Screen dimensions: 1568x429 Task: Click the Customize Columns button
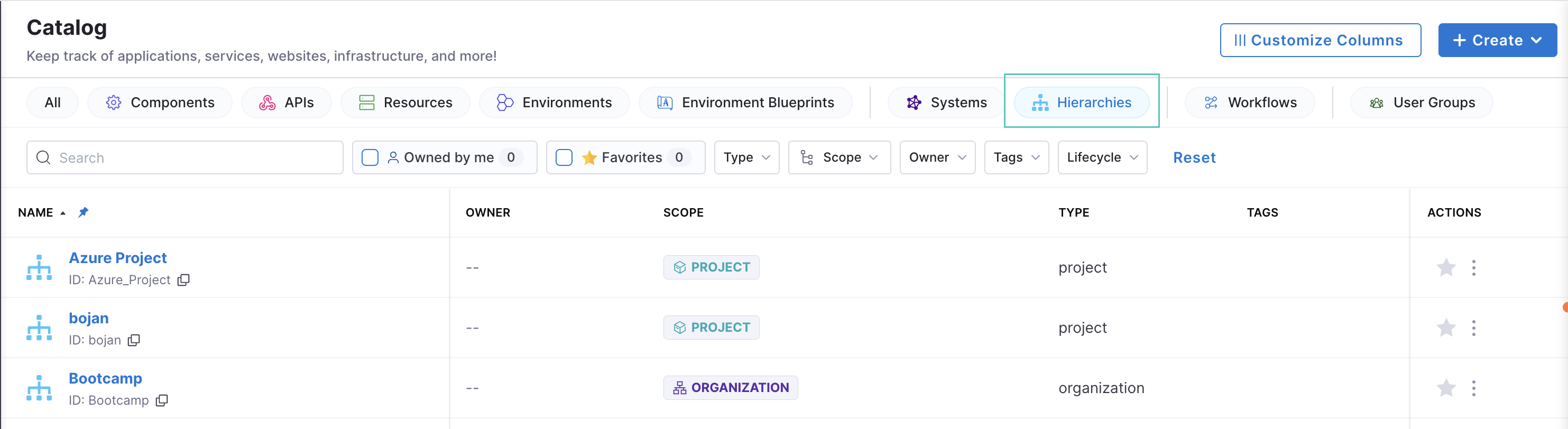(x=1320, y=40)
